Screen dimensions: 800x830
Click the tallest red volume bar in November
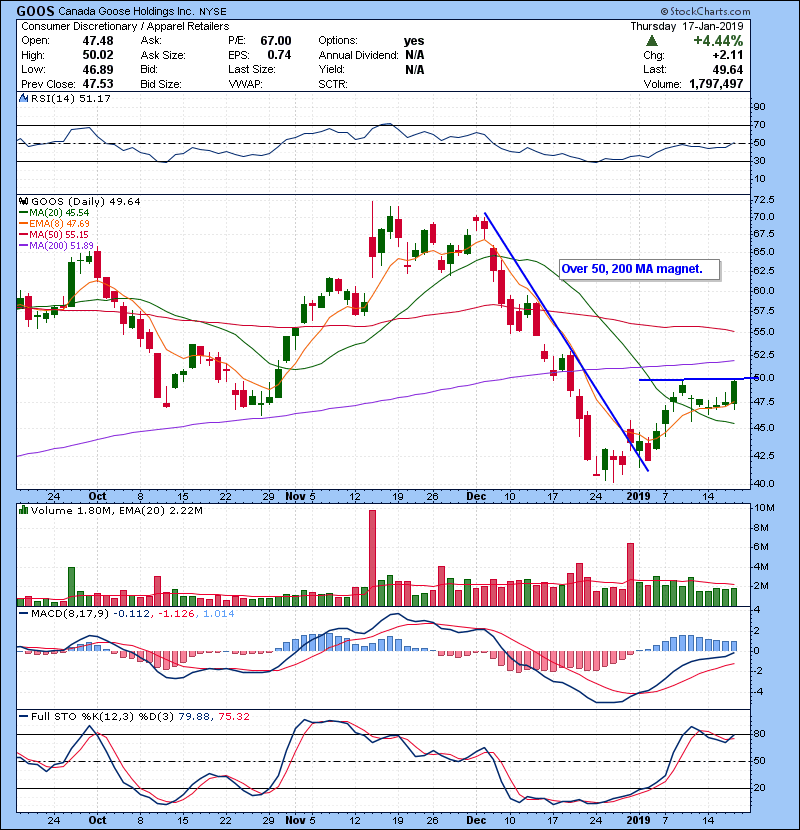click(x=372, y=558)
